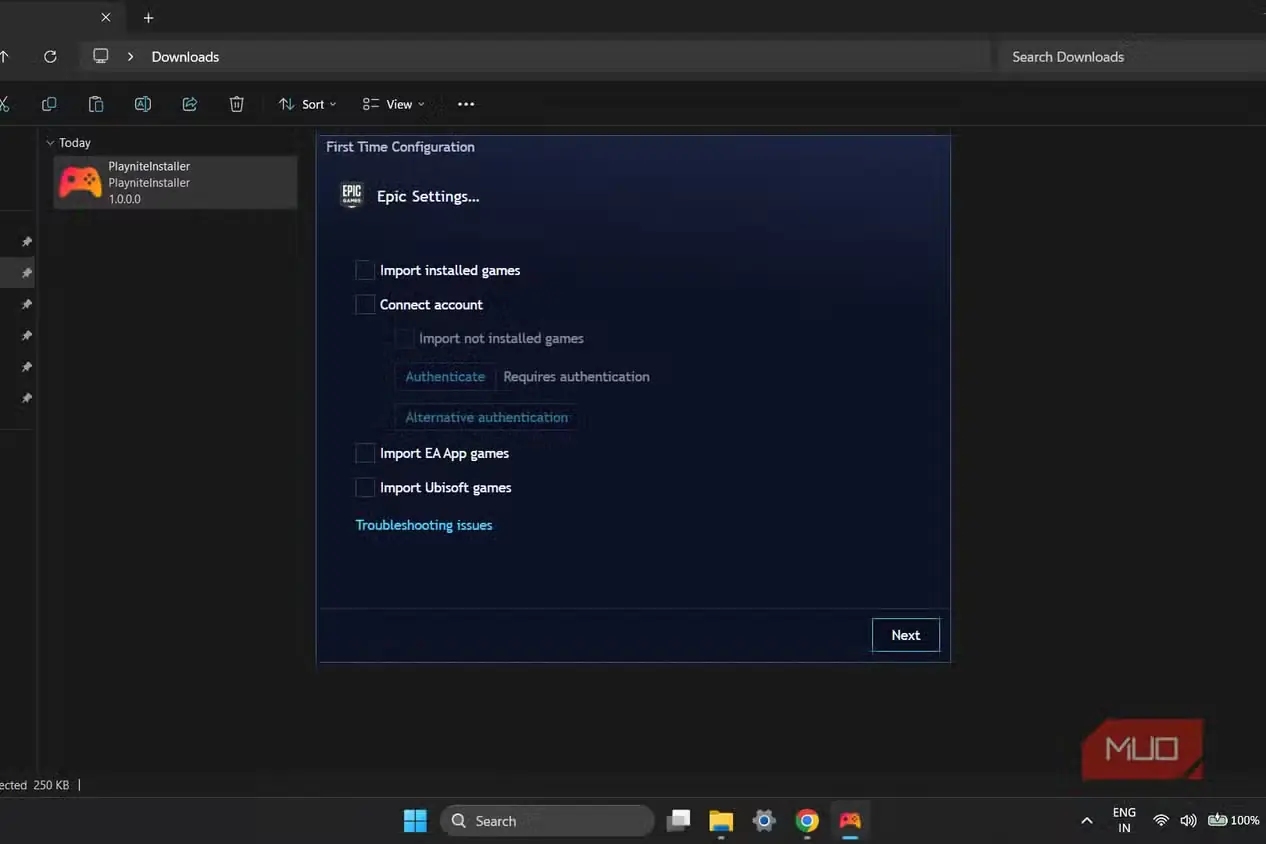Click the Next button

tap(906, 635)
